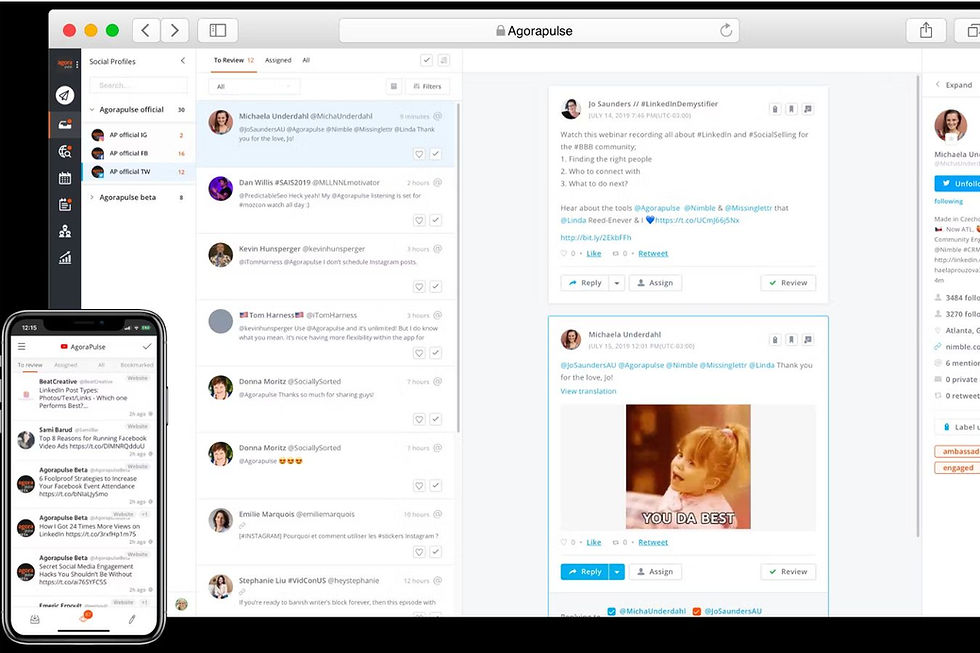This screenshot has height=653, width=980.
Task: Mark first Donna Moritz item as reviewed
Action: 436,419
